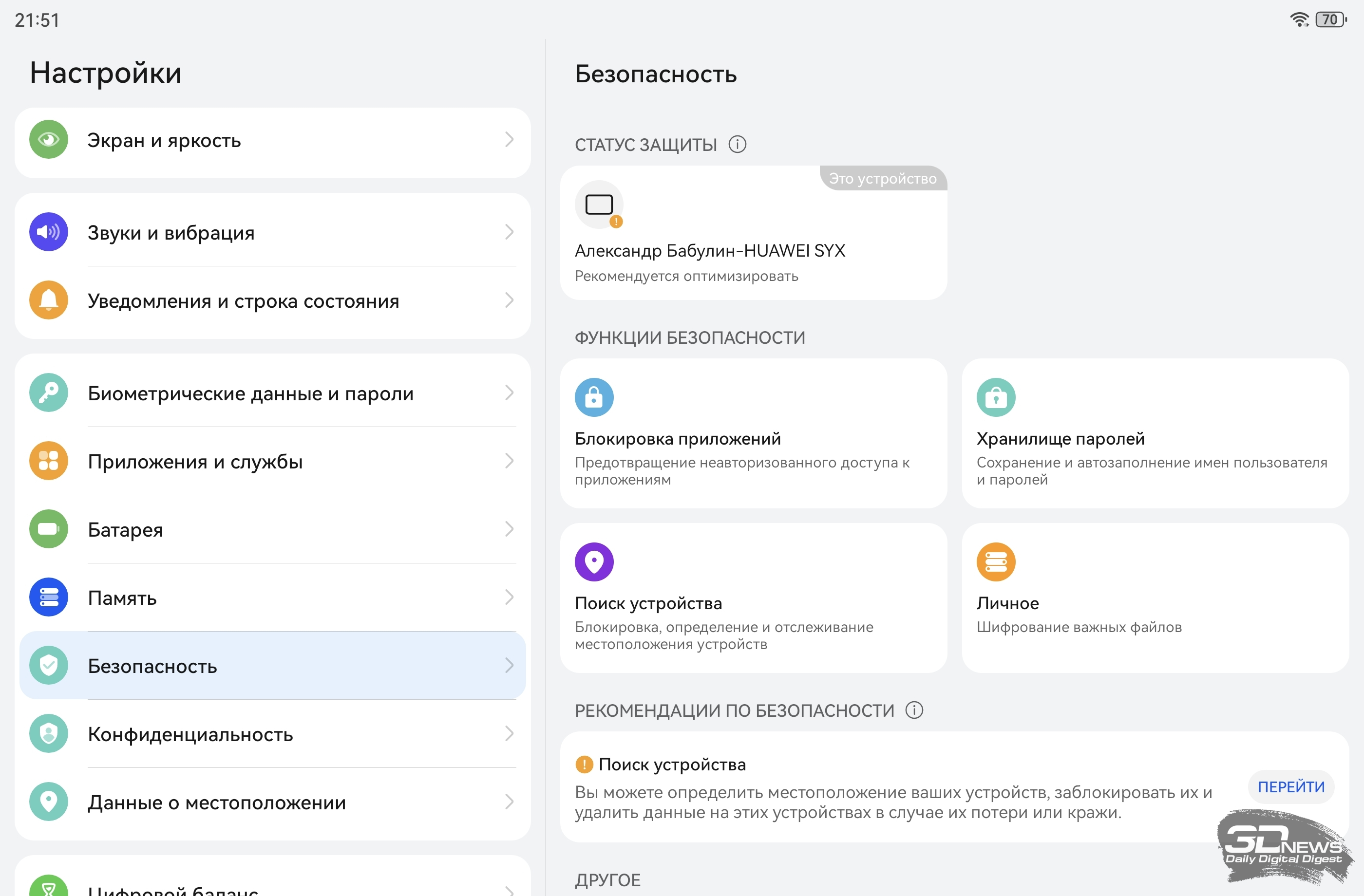Tap the device tablet icon with warning badge
This screenshot has height=896, width=1364.
pos(600,205)
